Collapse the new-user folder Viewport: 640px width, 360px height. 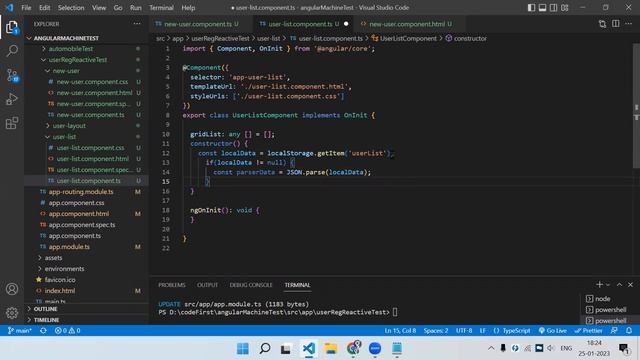tap(66, 71)
